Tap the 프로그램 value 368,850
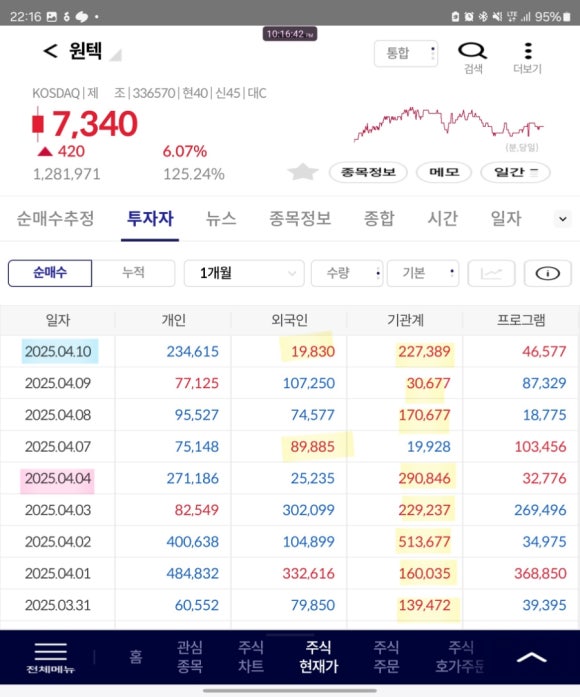580x697 pixels. pyautogui.click(x=540, y=573)
